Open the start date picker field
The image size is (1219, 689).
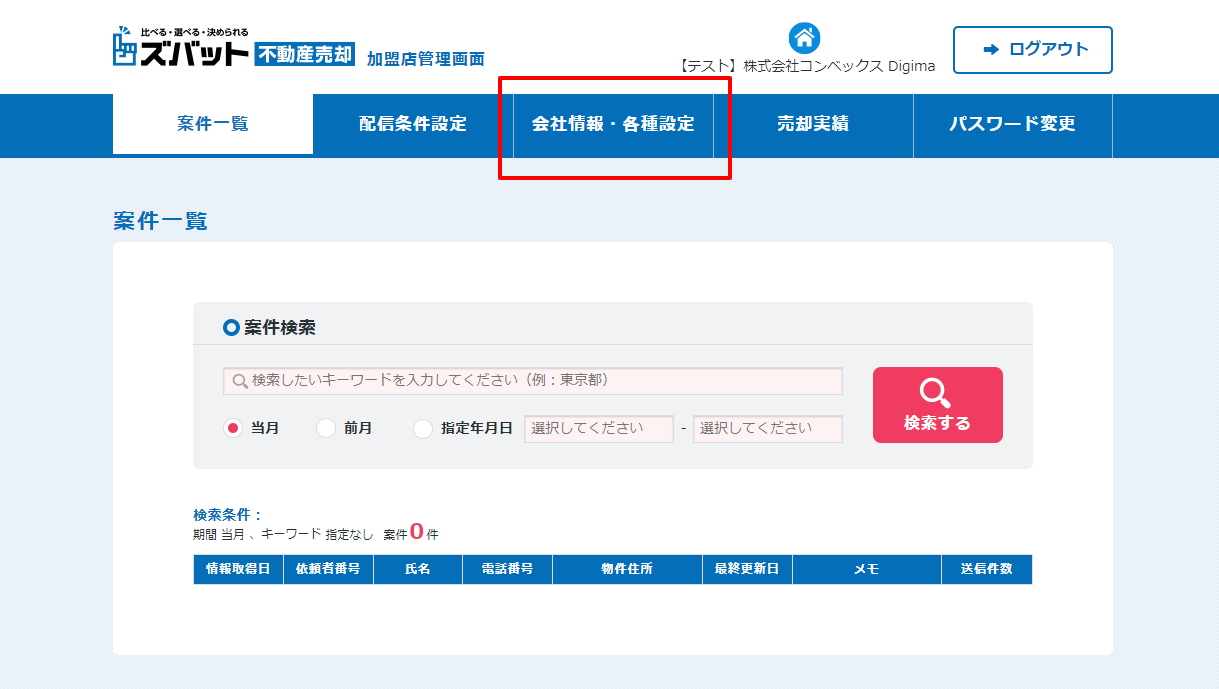click(x=598, y=428)
